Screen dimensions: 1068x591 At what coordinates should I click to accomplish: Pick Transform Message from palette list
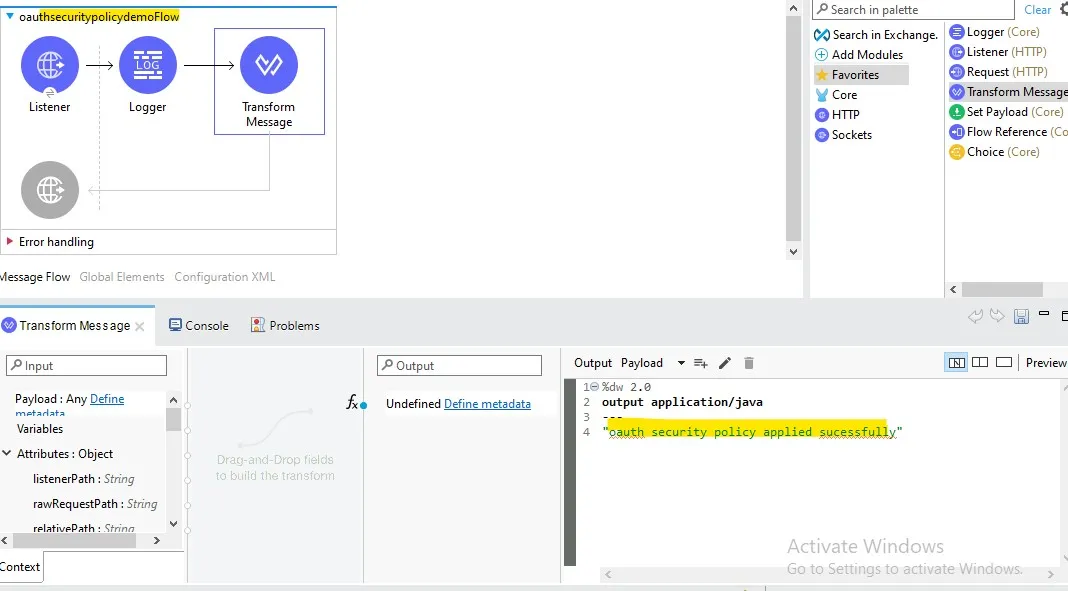pos(1009,92)
